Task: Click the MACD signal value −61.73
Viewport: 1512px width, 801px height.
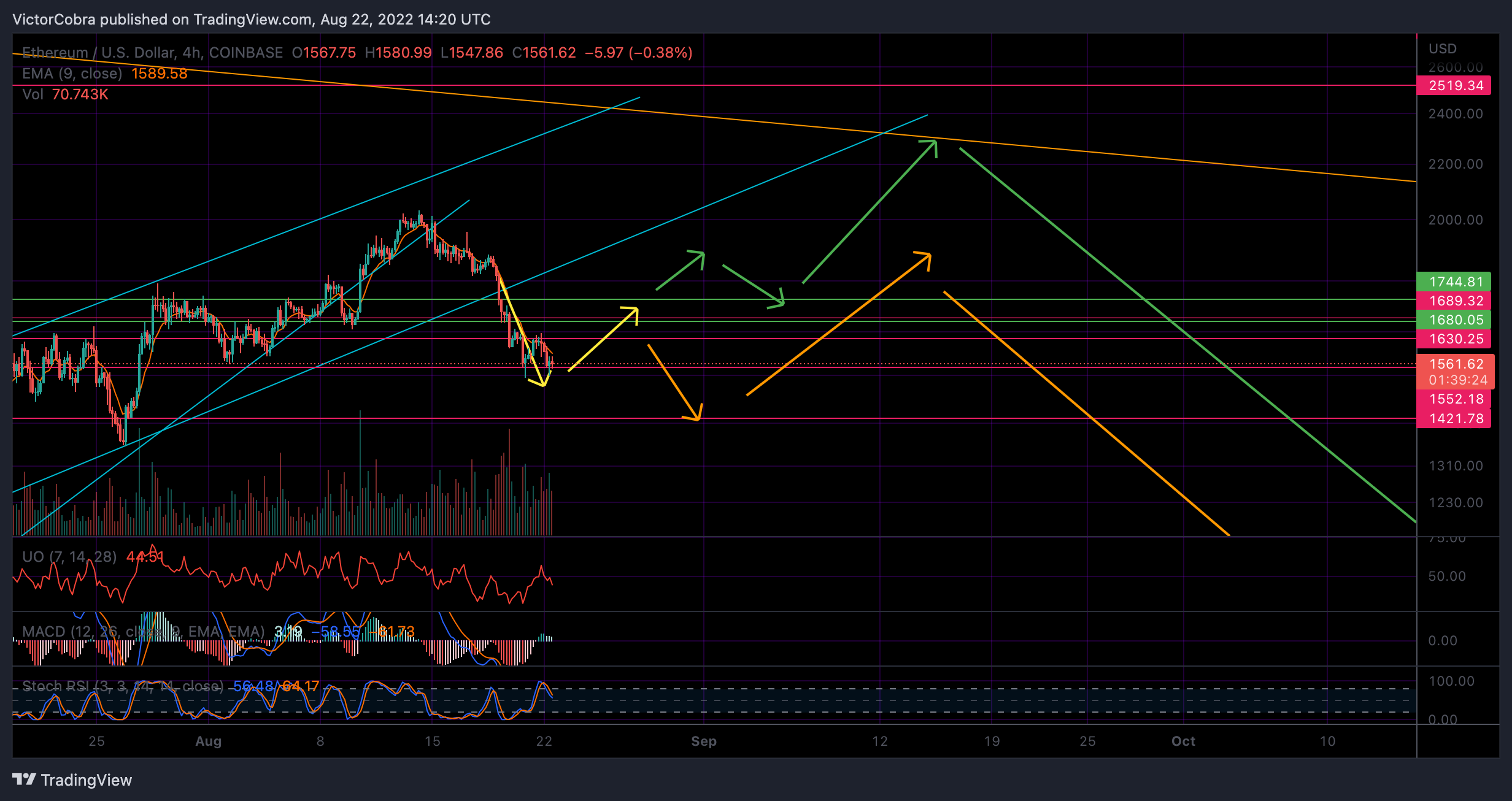Action: (x=392, y=632)
